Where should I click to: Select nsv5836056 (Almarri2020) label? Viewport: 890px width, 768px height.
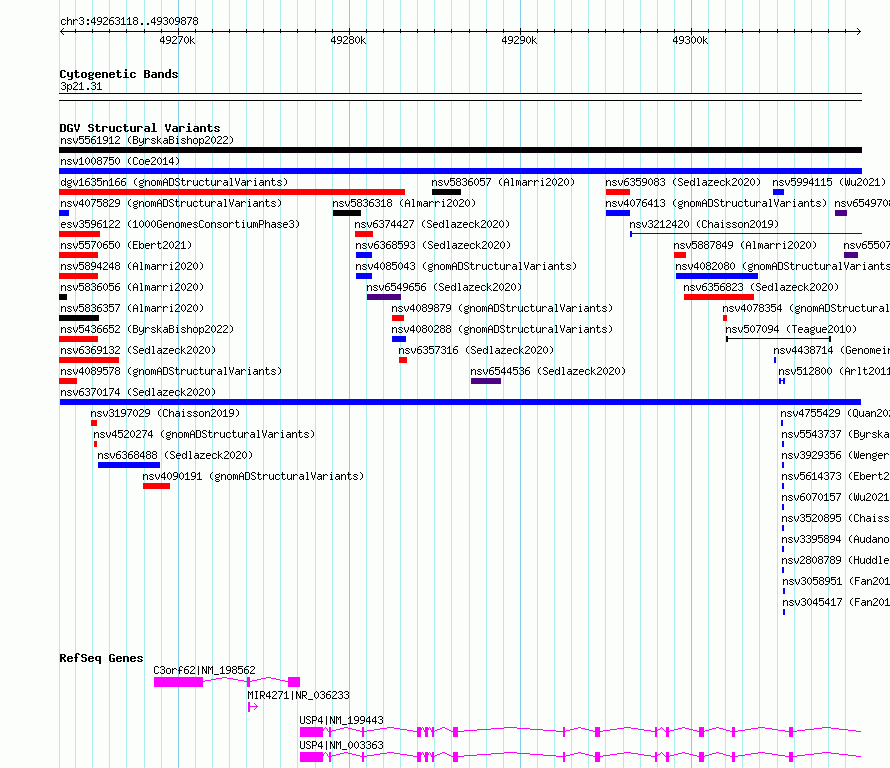pos(132,287)
